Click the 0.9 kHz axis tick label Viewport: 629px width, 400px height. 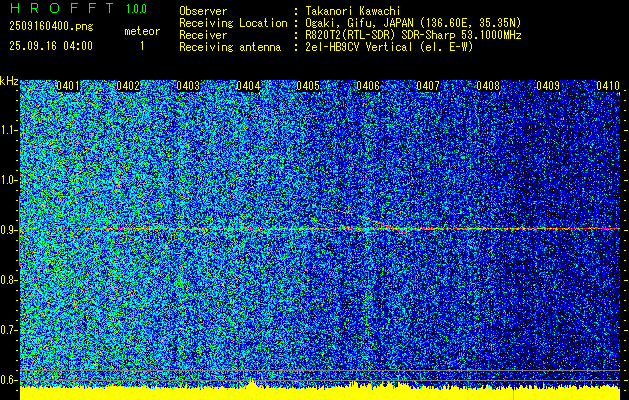coord(9,230)
